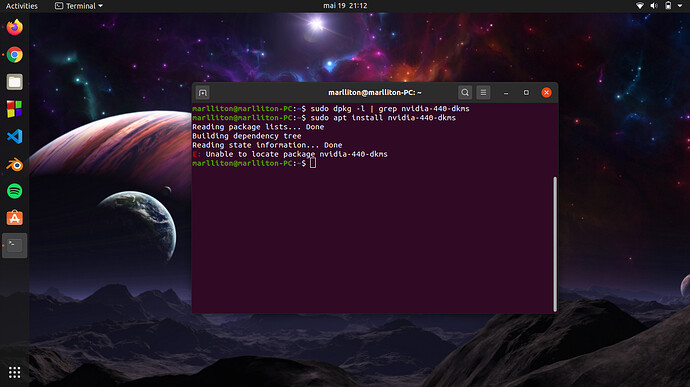The width and height of the screenshot is (690, 387).
Task: Open the Activities overview
Action: click(x=22, y=6)
